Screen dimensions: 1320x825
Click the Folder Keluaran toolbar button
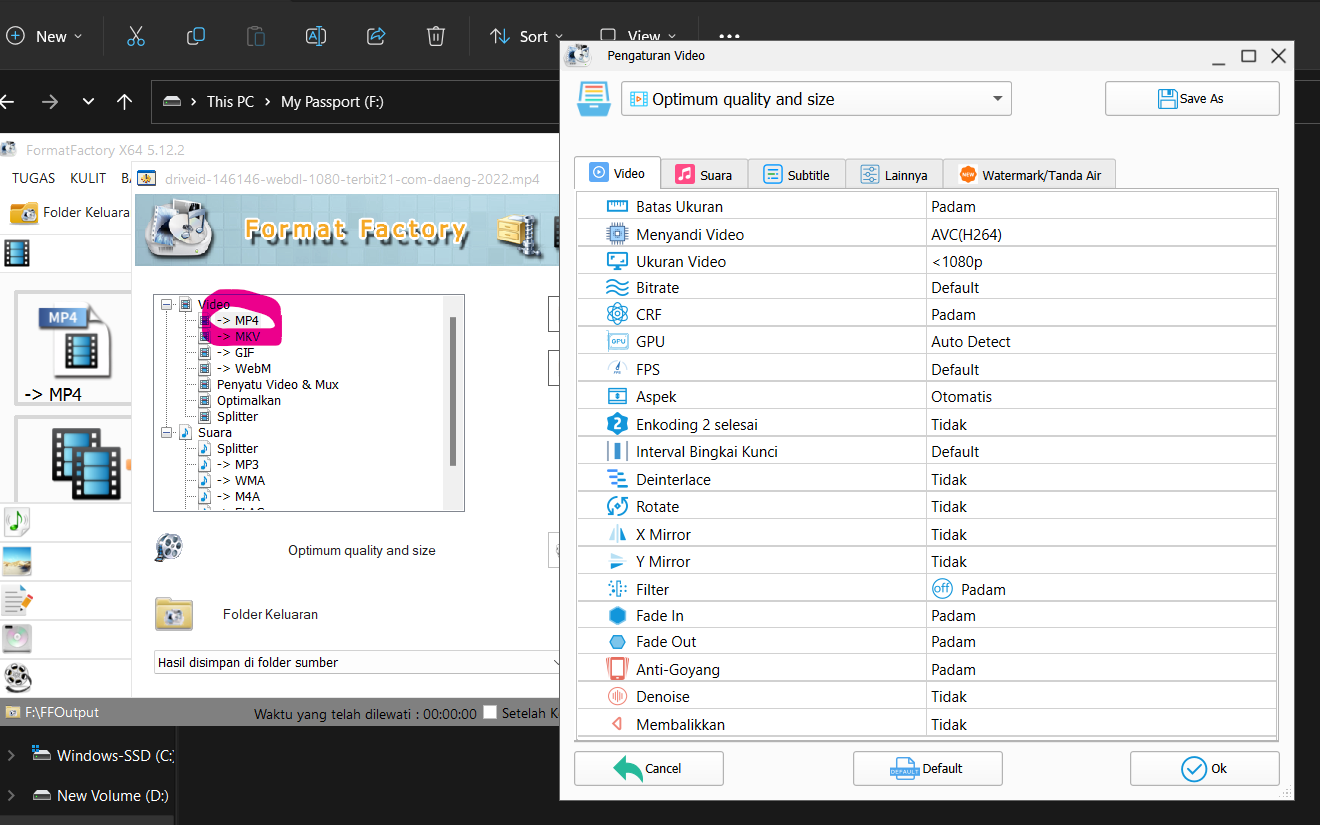[x=70, y=212]
